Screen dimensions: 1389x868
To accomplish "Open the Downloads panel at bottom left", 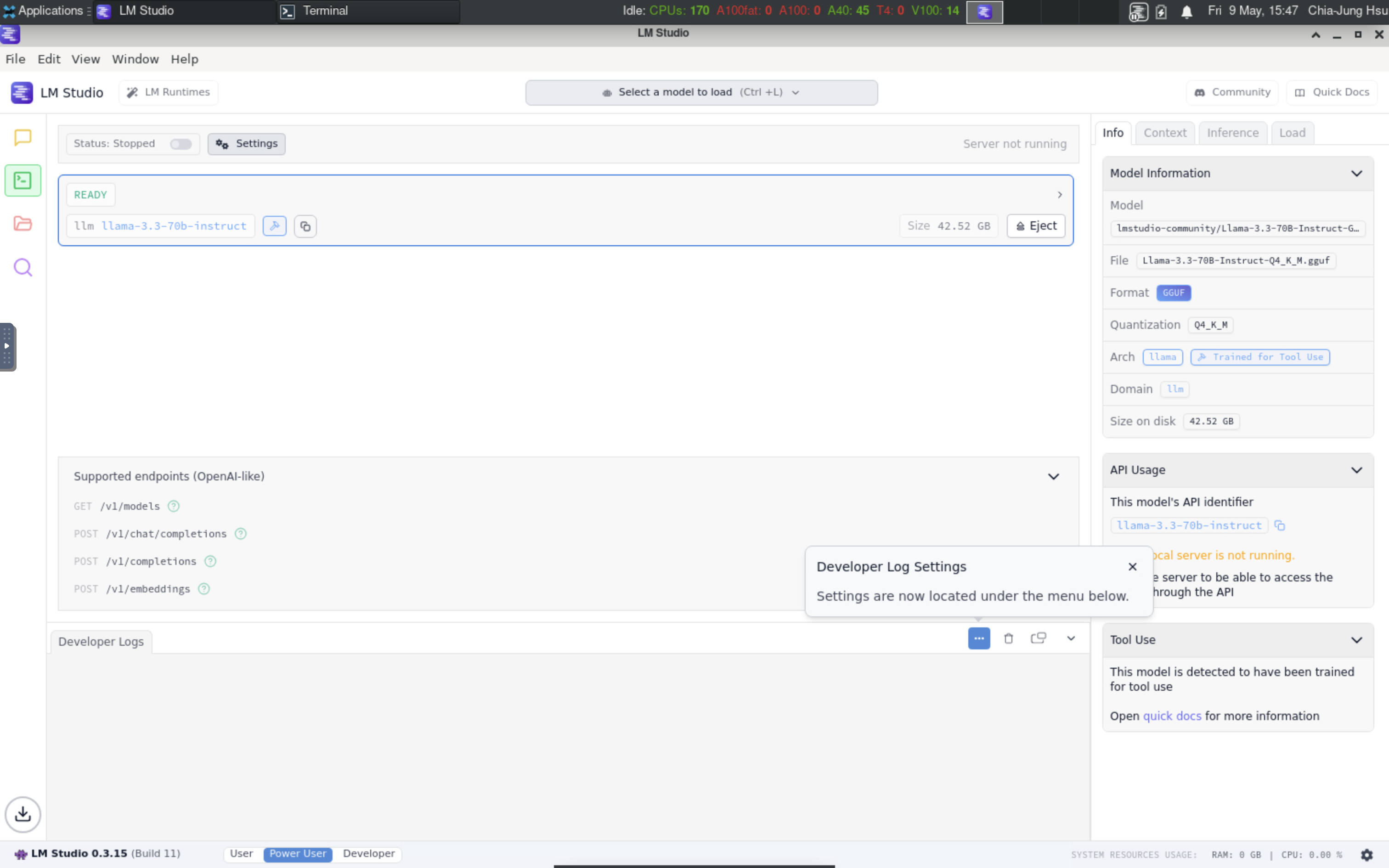I will tap(23, 814).
